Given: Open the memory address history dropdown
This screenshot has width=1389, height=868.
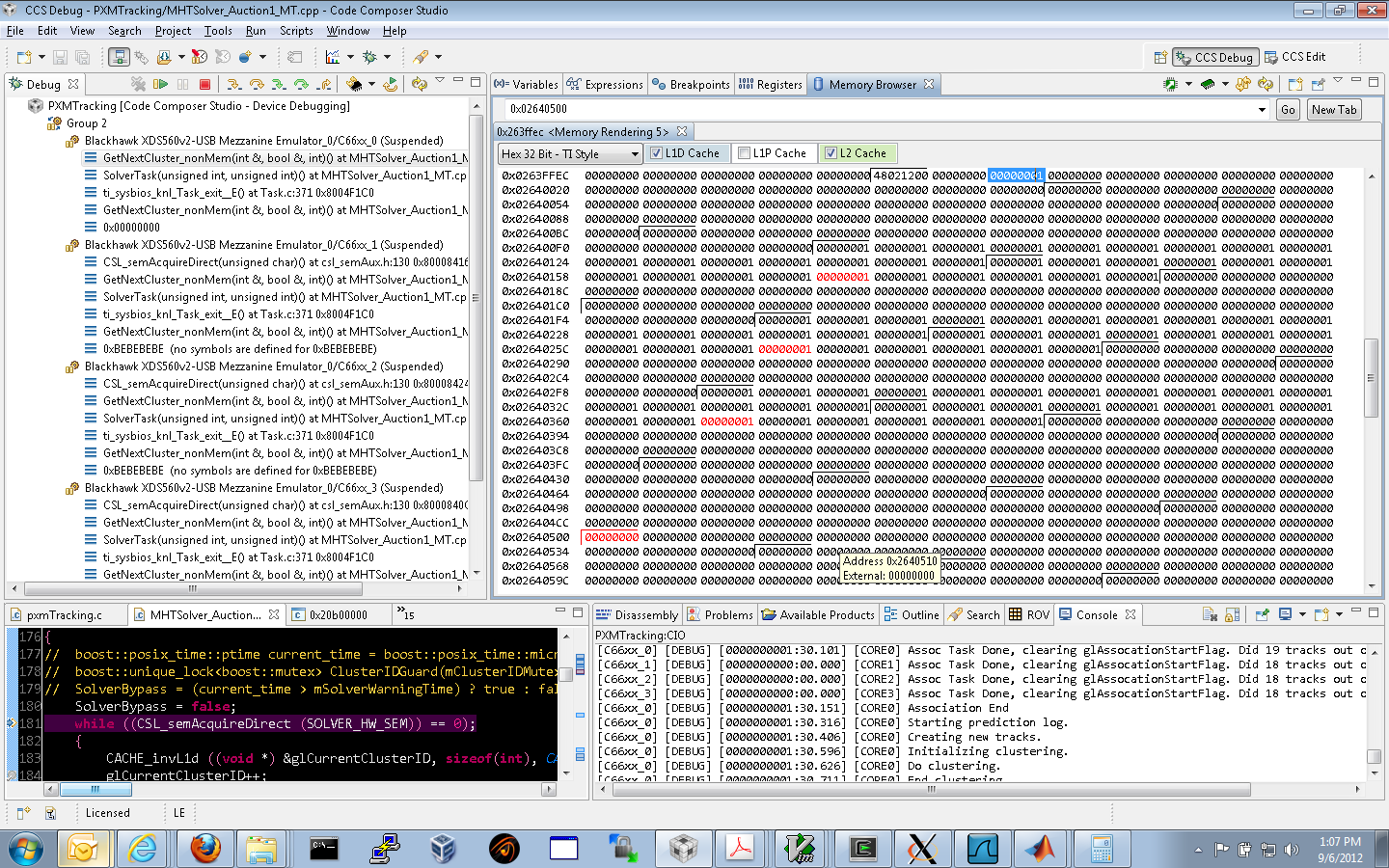Looking at the screenshot, I should pos(1264,109).
